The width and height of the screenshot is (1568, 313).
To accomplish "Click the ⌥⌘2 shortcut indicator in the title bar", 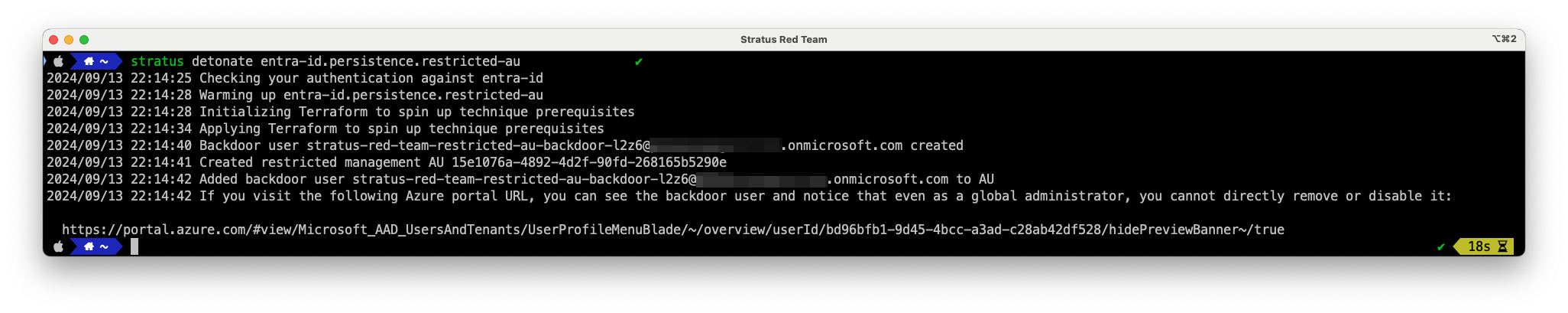I will click(1504, 39).
